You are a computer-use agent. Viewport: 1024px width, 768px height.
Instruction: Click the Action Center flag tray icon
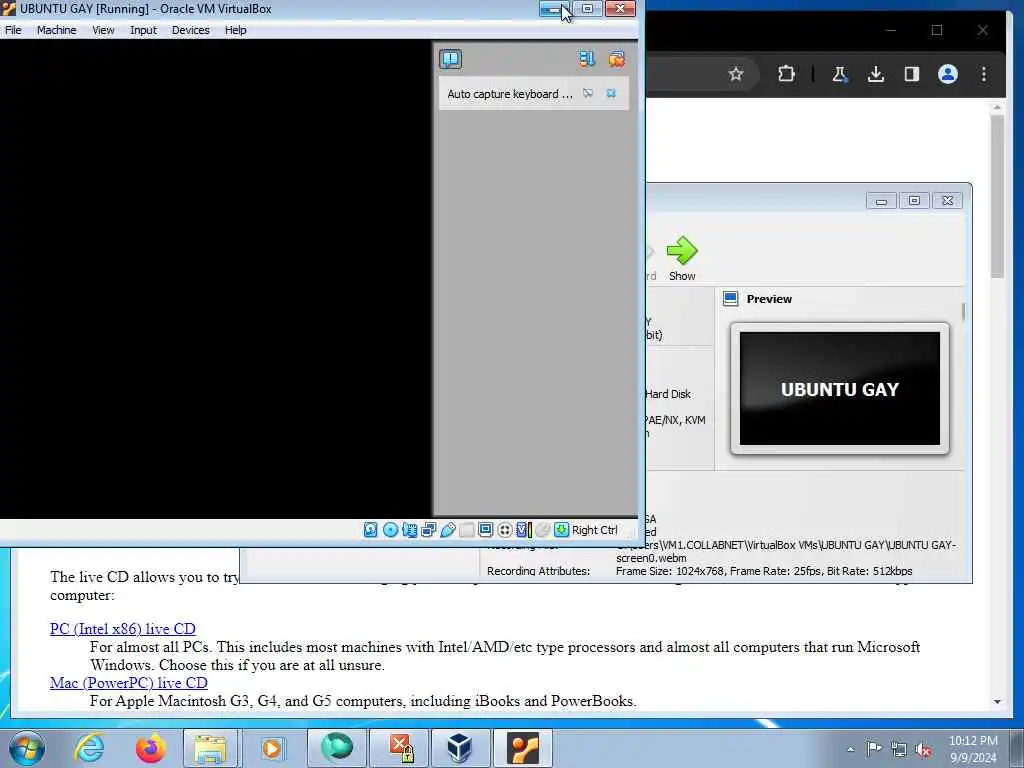[x=874, y=748]
